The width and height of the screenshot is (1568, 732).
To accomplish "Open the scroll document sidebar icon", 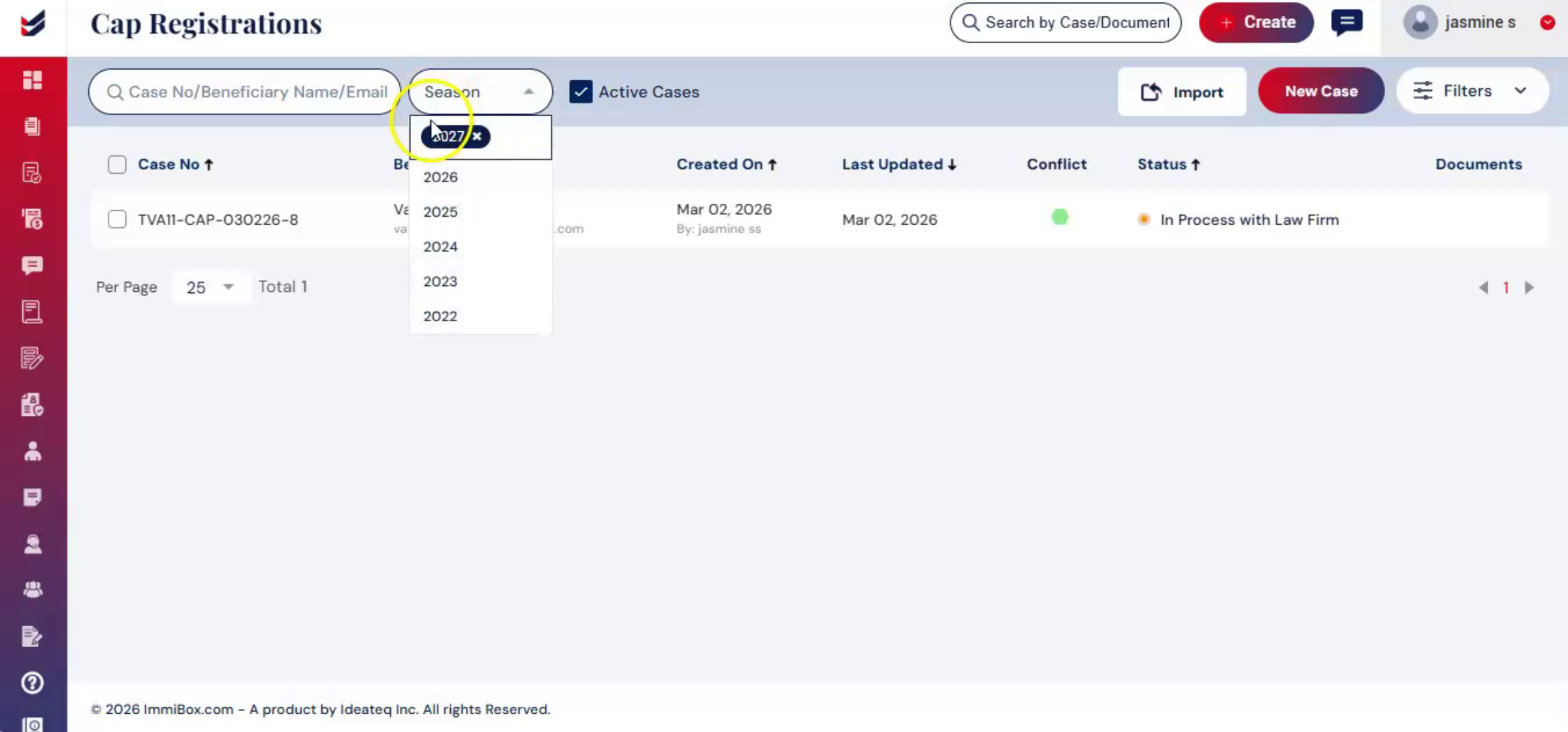I will point(32,311).
